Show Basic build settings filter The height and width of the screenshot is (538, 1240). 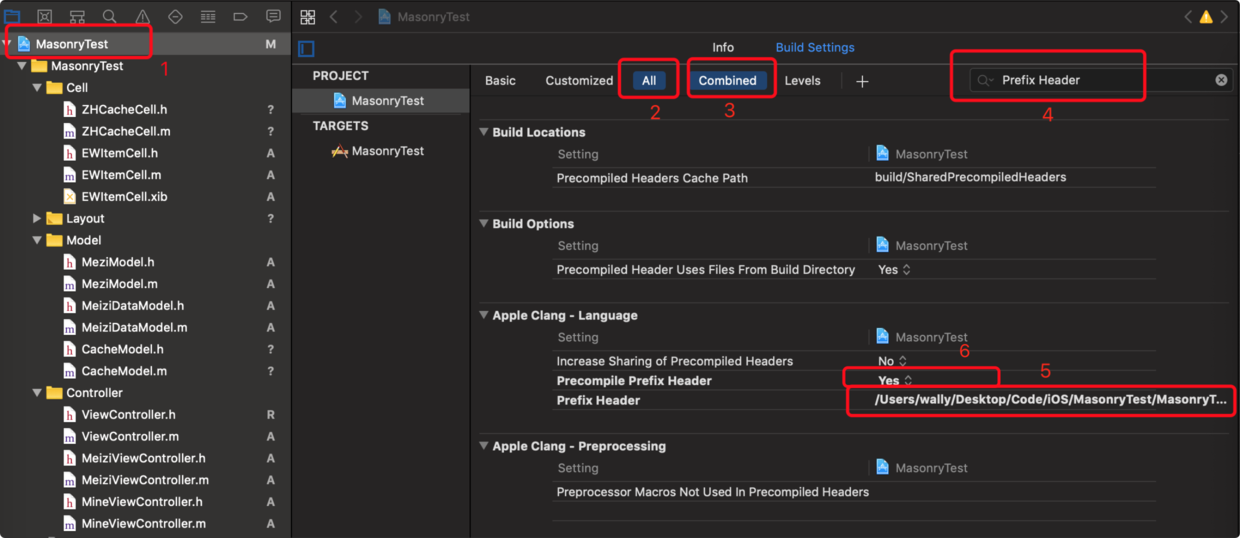point(500,81)
